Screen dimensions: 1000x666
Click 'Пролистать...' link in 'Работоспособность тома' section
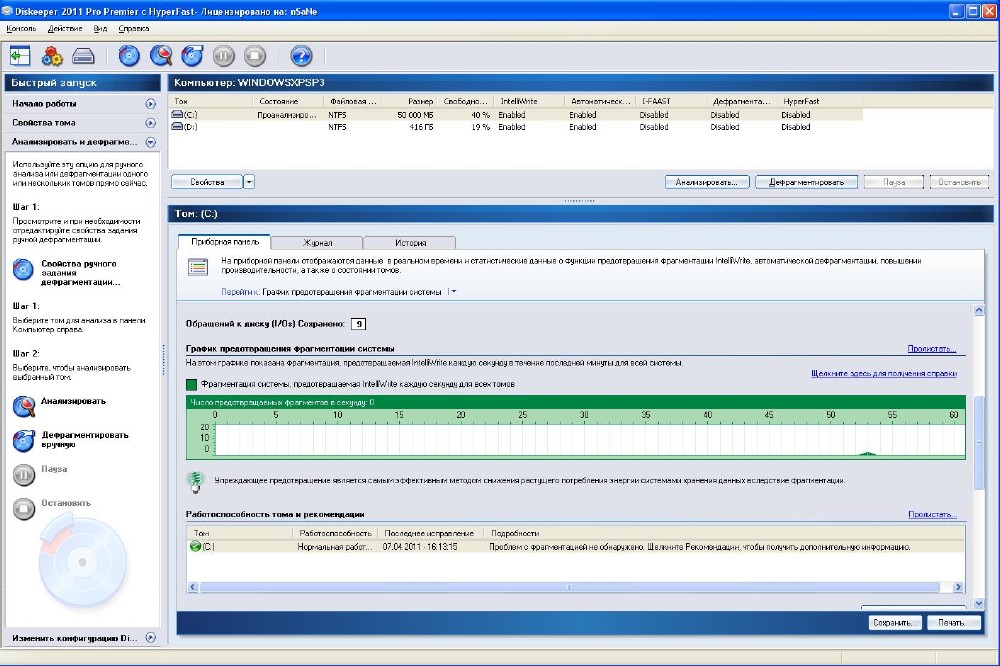932,514
